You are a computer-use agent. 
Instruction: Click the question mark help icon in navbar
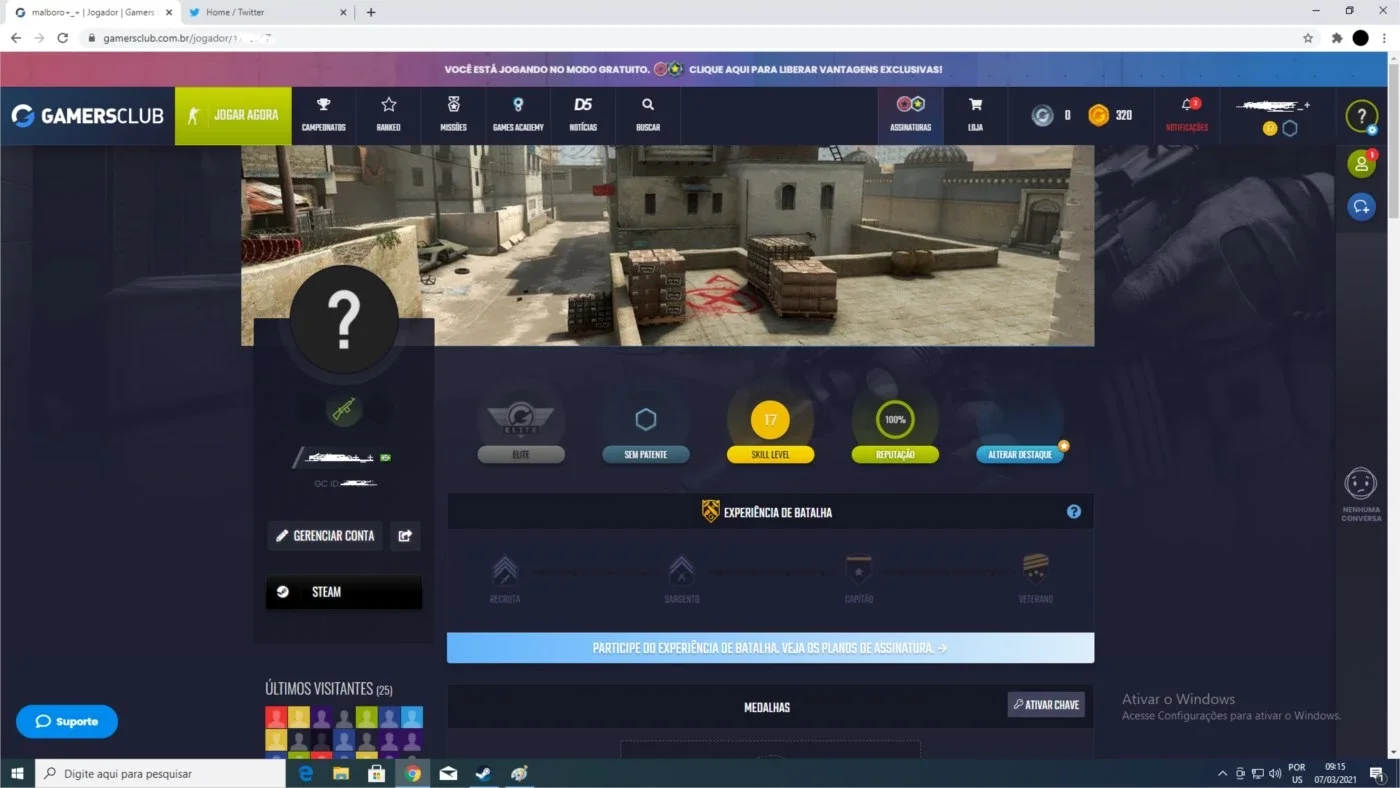click(x=1361, y=116)
